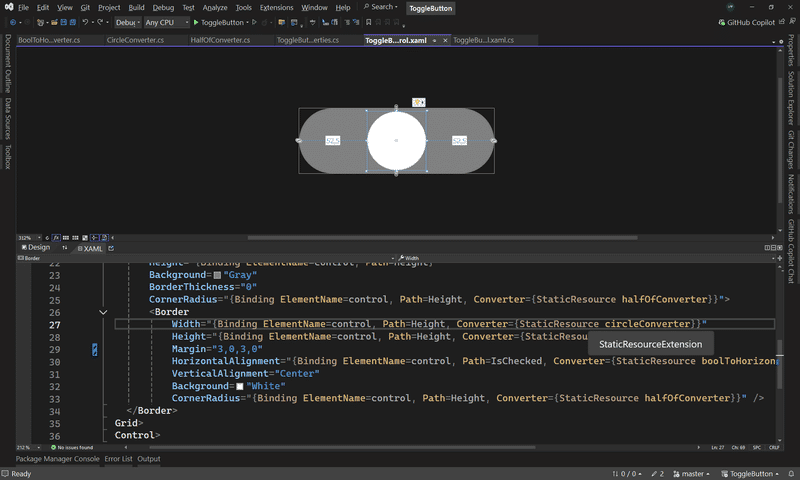Click the Open File folder icon
Screen dimensions: 800x480
(x=54, y=22)
